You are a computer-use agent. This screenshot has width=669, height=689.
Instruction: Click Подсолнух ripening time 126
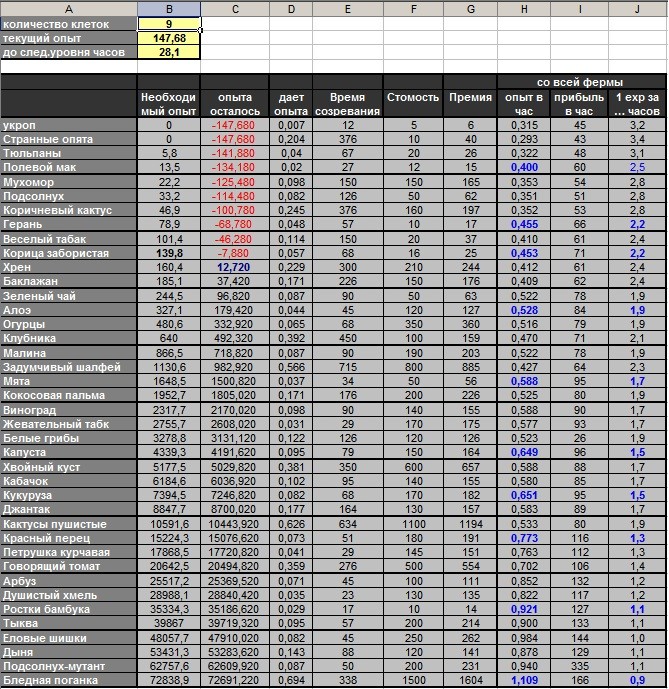coord(347,196)
